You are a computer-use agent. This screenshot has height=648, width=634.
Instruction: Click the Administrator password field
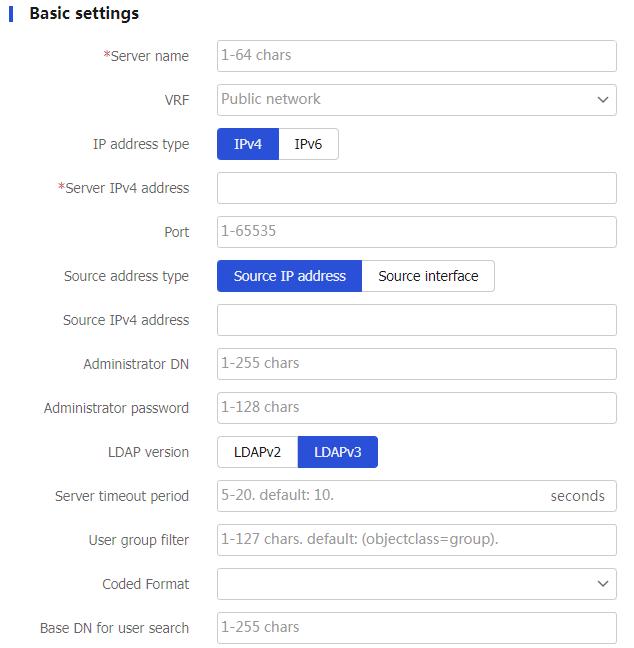pyautogui.click(x=417, y=408)
